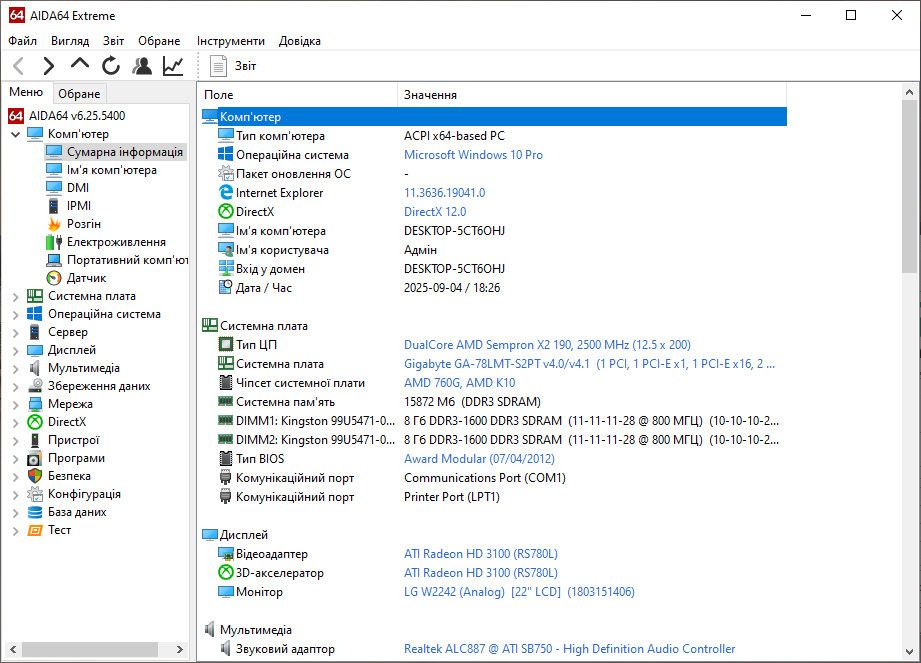
Task: Click the DirectX row Xbox icon
Action: click(x=226, y=211)
